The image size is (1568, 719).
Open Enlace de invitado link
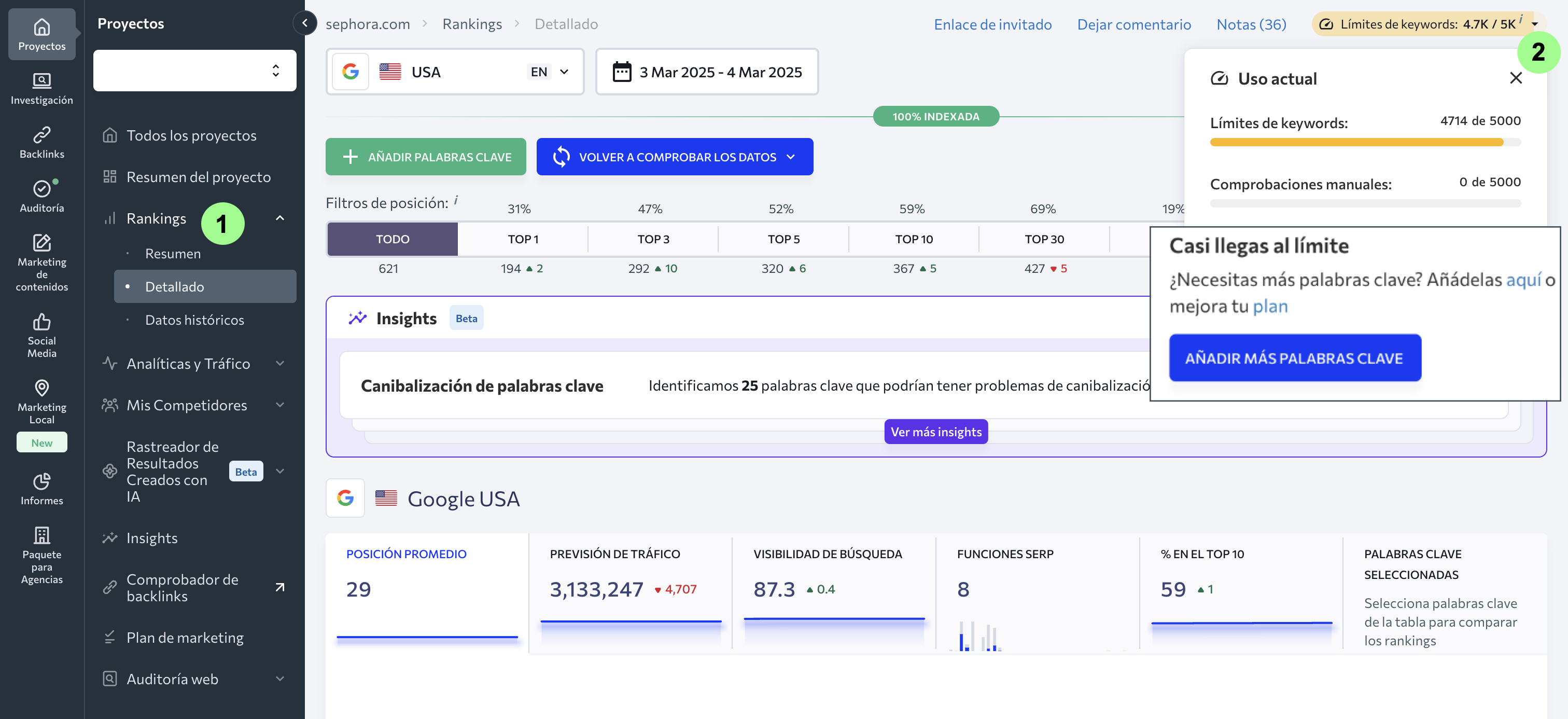(x=992, y=24)
